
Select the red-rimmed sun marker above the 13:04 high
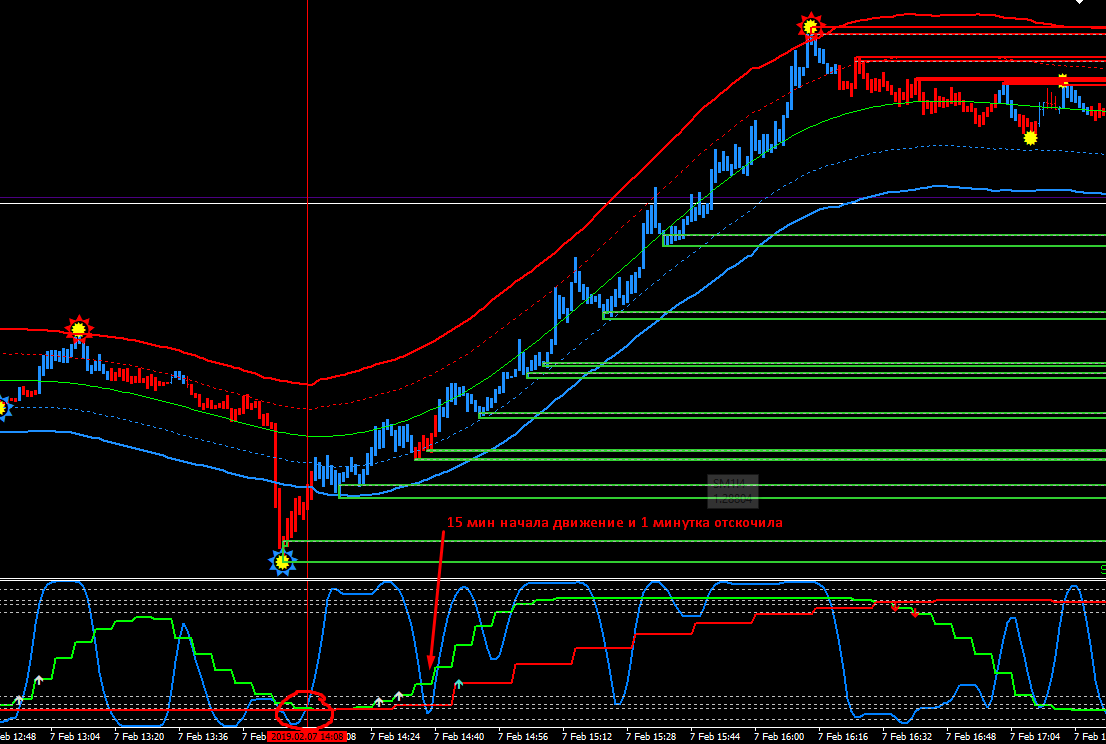78,329
